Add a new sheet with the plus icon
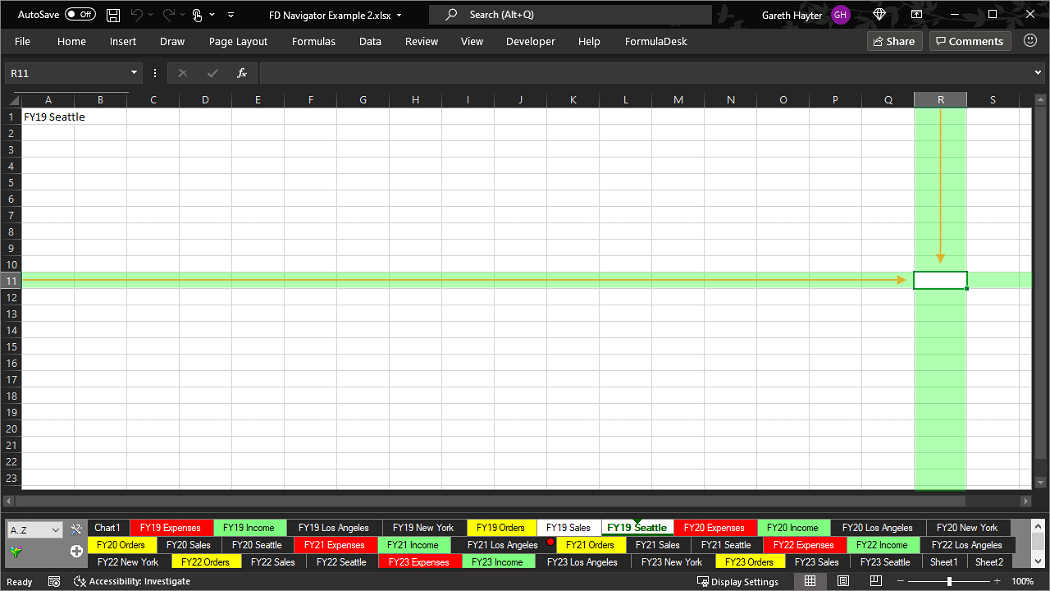The height and width of the screenshot is (591, 1050). point(77,550)
